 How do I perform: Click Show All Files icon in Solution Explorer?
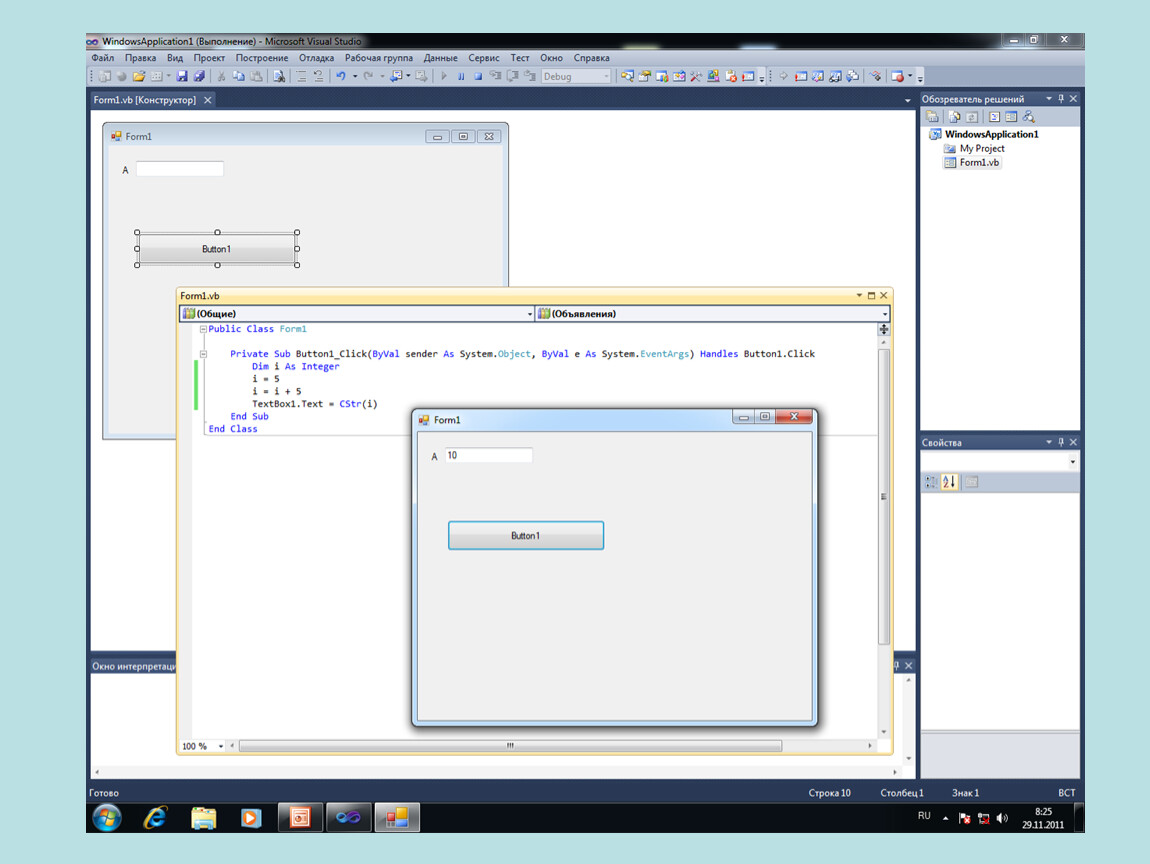point(954,117)
